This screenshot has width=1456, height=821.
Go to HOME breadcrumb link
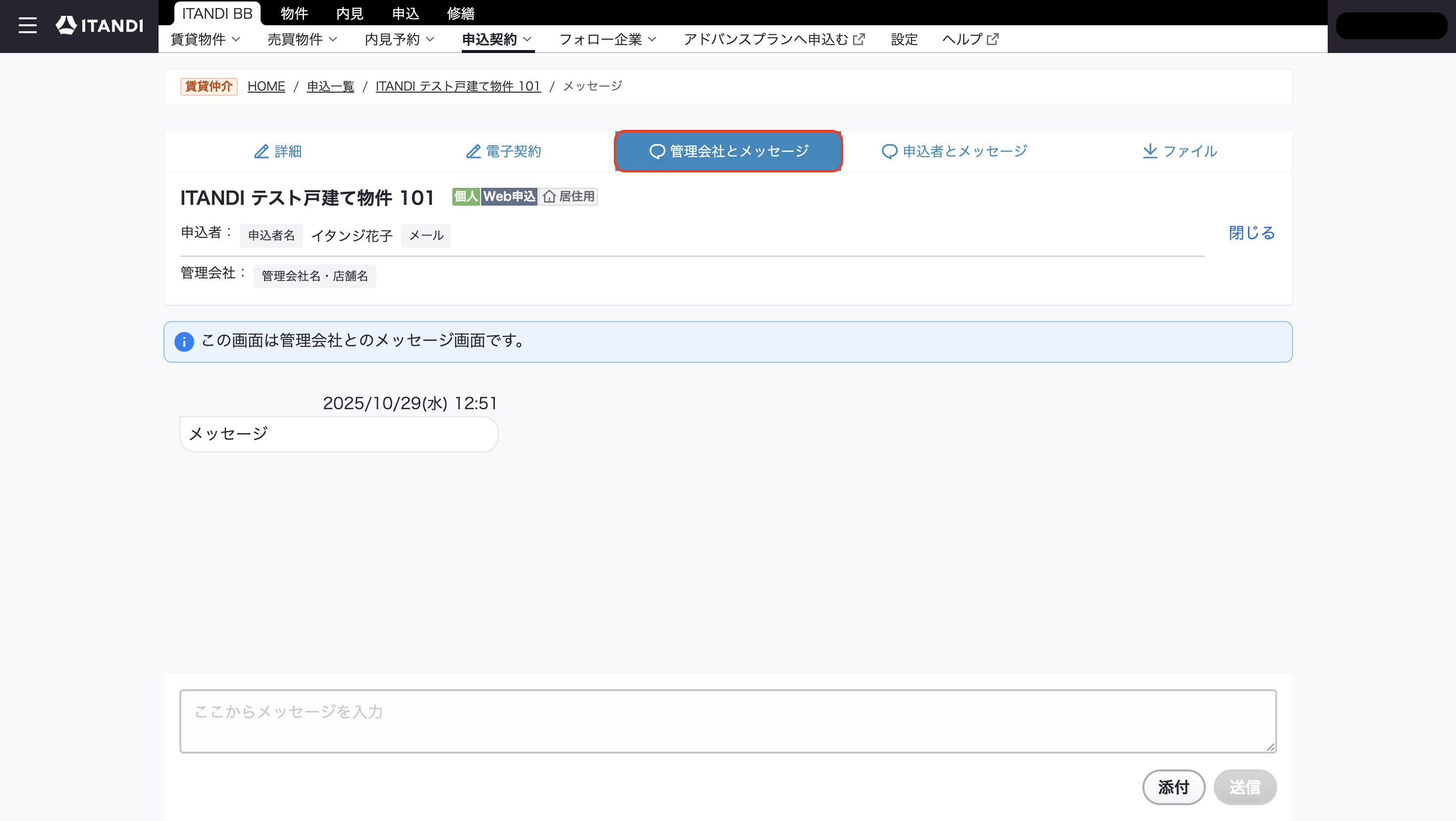coord(266,87)
